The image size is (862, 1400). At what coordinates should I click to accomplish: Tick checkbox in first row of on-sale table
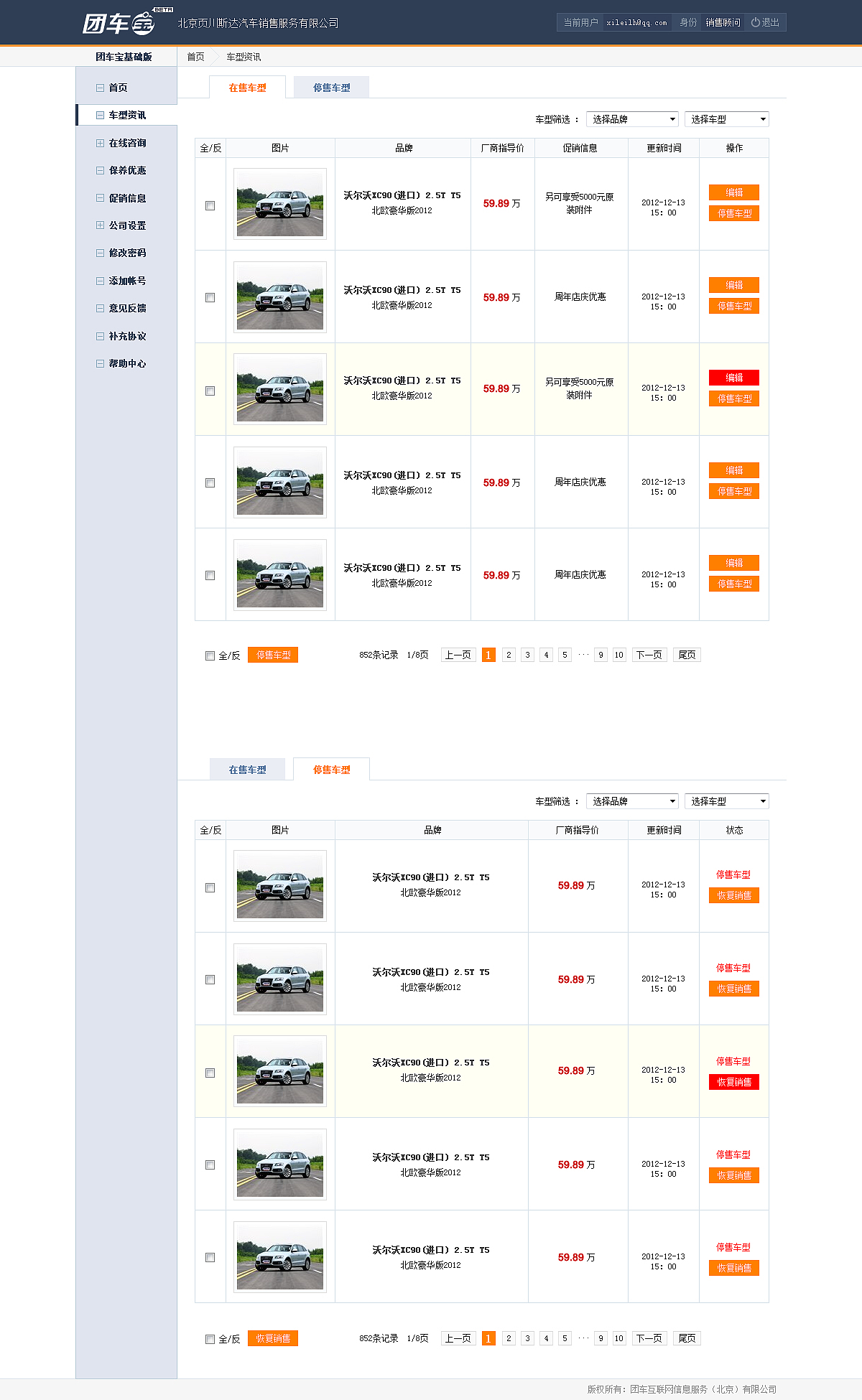pyautogui.click(x=210, y=205)
